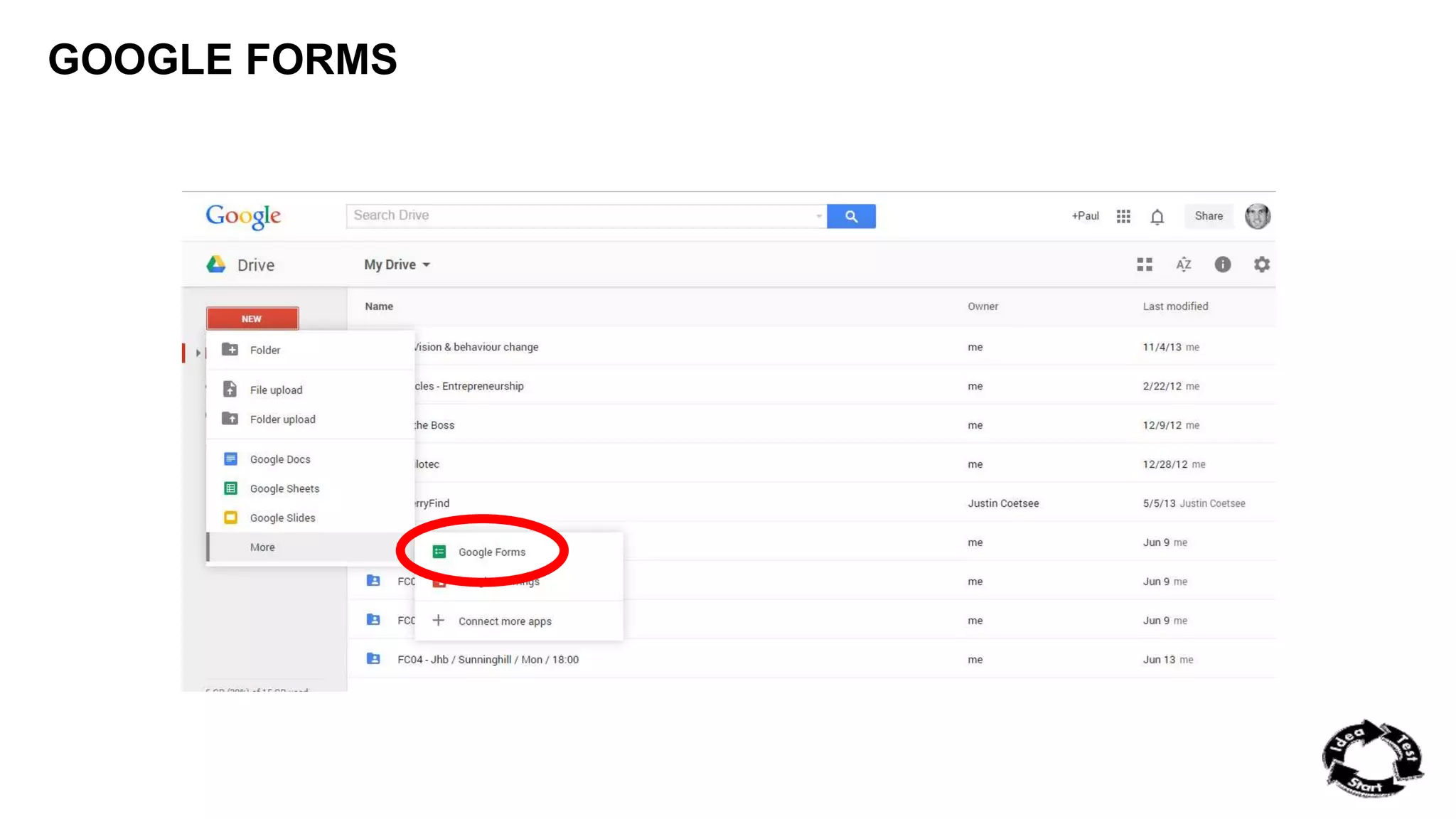Open the Google apps grid icon
This screenshot has width=1456, height=819.
[x=1123, y=216]
